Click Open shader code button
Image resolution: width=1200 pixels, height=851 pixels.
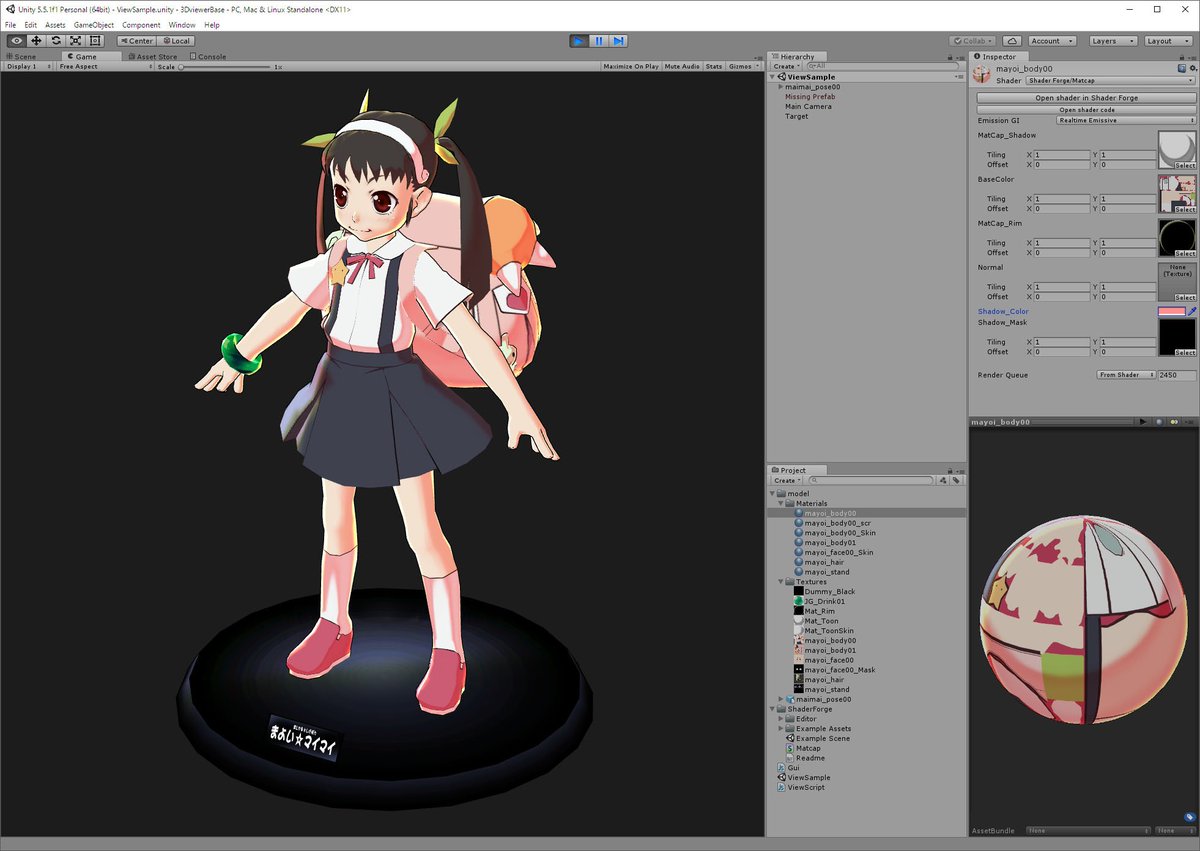1086,110
